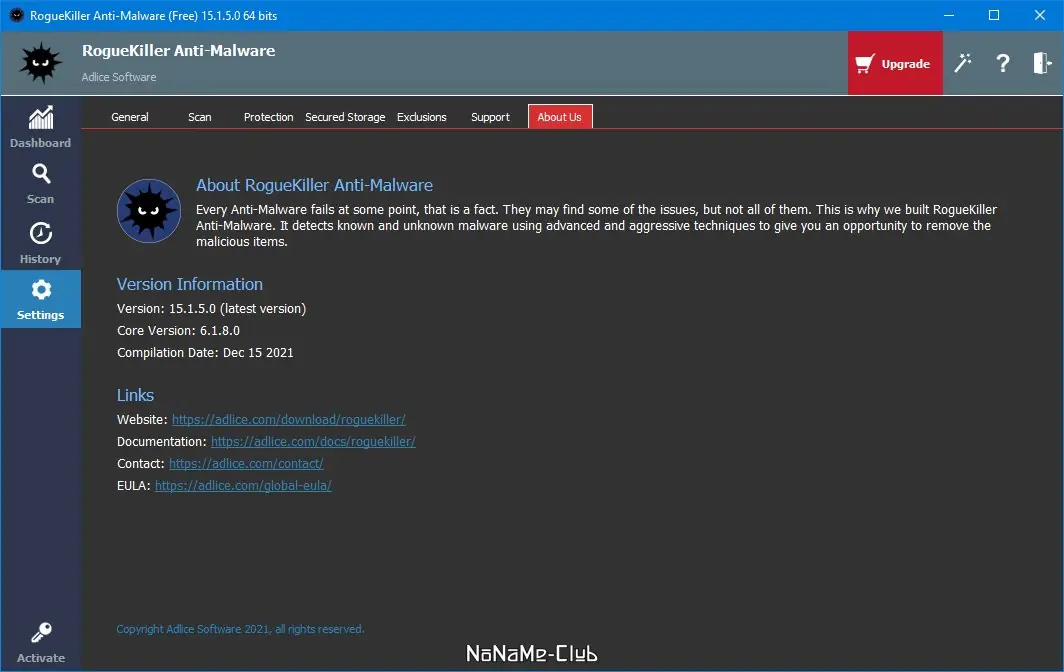Click the red Upgrade cart button

click(x=894, y=63)
